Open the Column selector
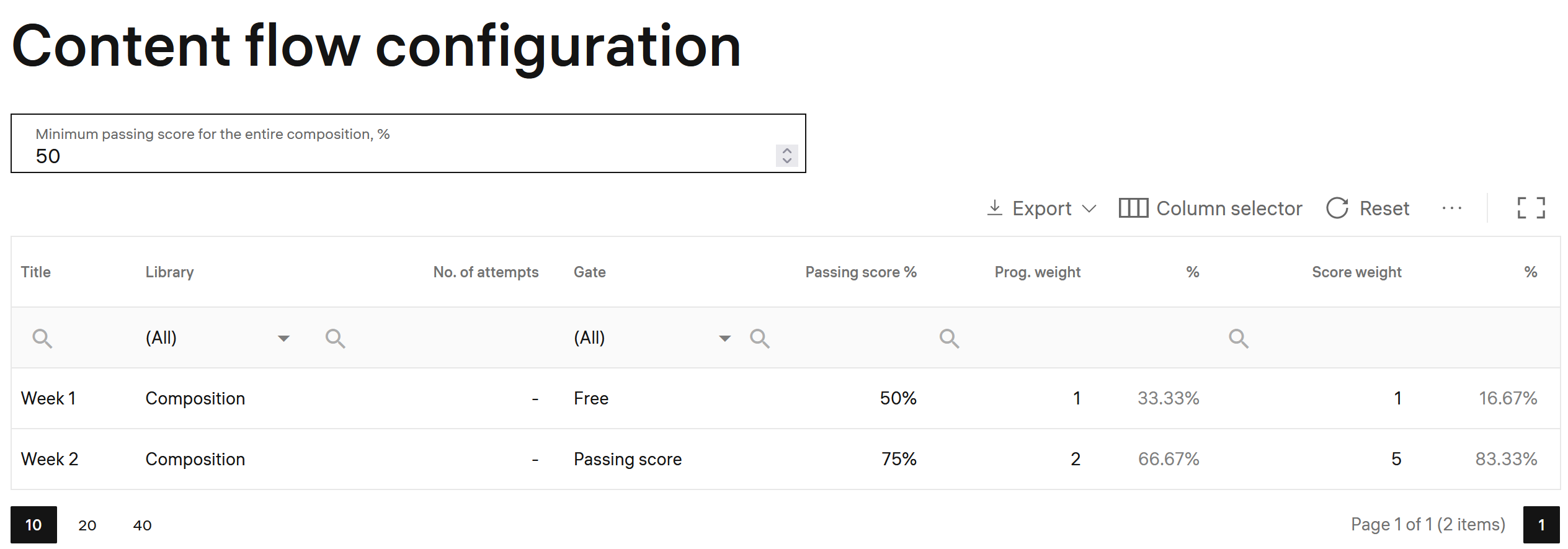Screen dimensions: 1568x549 tap(1210, 208)
